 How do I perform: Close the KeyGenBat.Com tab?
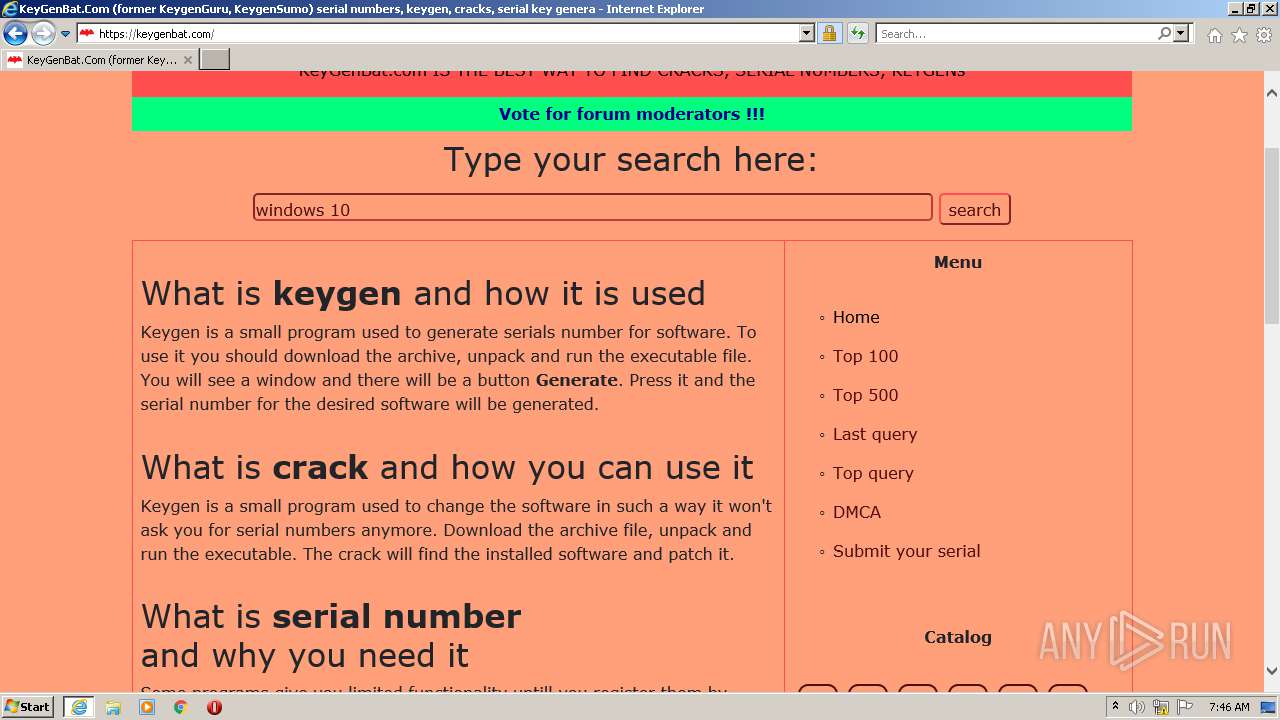[x=187, y=60]
